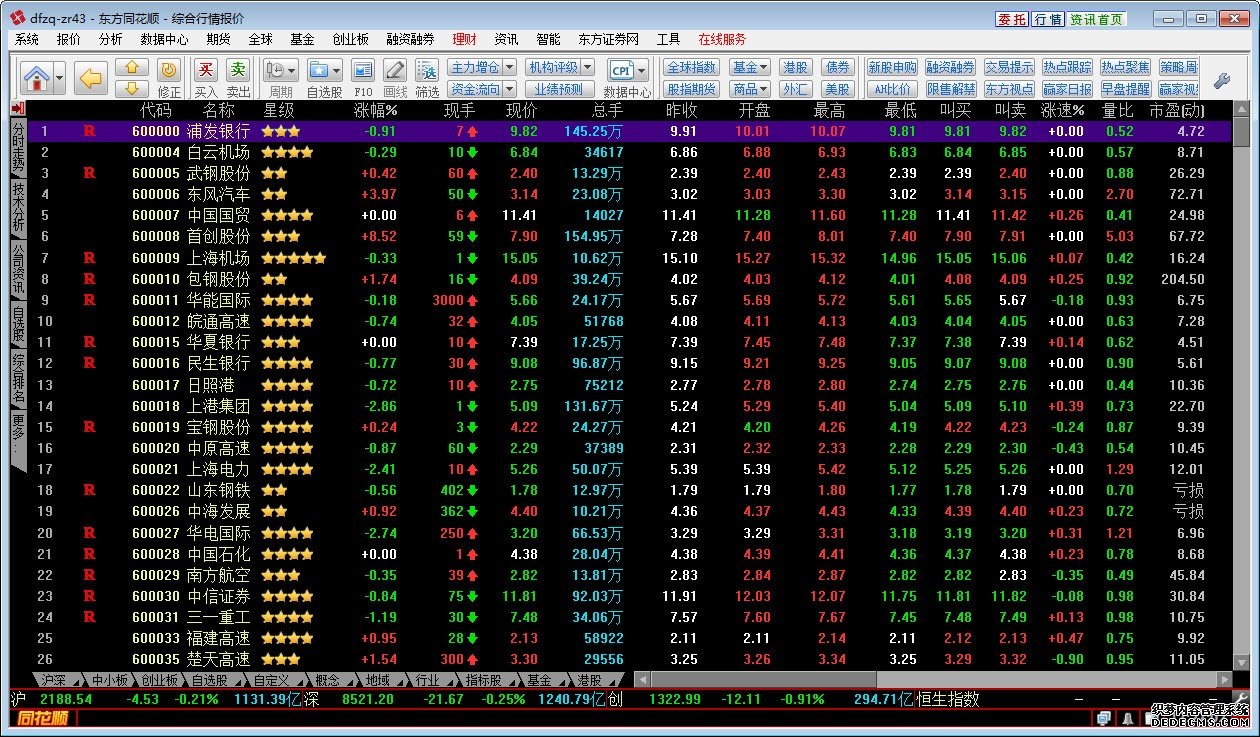Select the 浦发银行 stock row

click(x=630, y=131)
